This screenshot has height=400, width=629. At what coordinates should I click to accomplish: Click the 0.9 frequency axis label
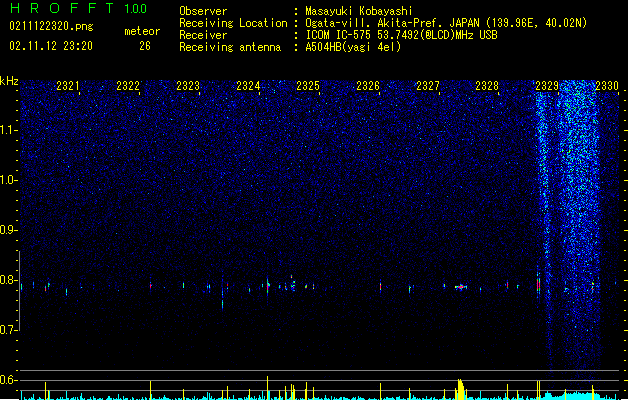pyautogui.click(x=9, y=230)
